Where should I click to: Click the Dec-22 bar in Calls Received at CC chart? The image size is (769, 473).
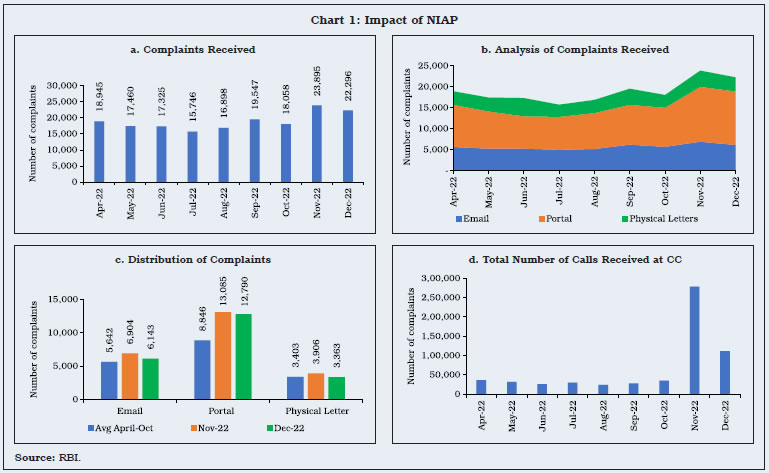pyautogui.click(x=725, y=372)
